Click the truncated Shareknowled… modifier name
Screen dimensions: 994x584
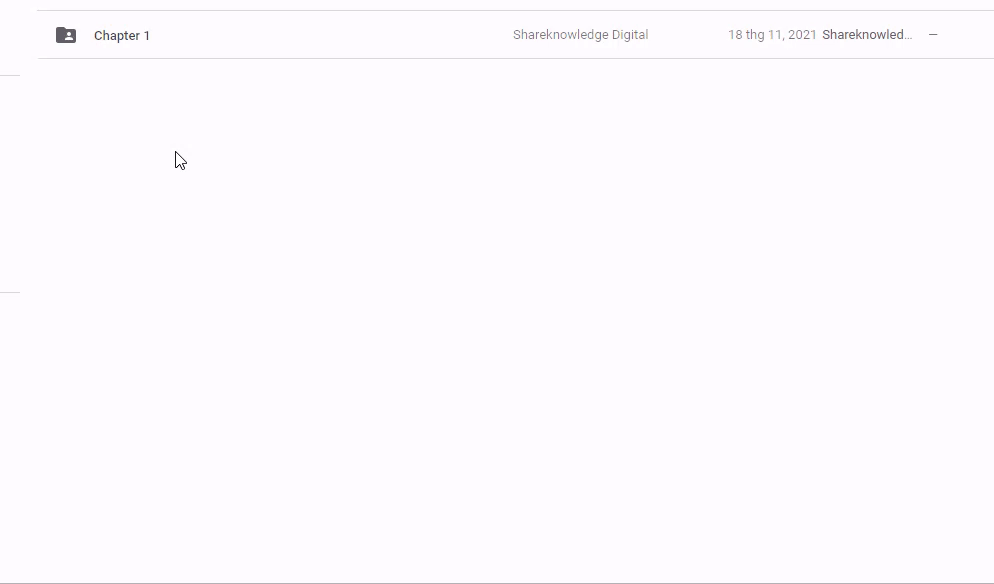(x=866, y=35)
